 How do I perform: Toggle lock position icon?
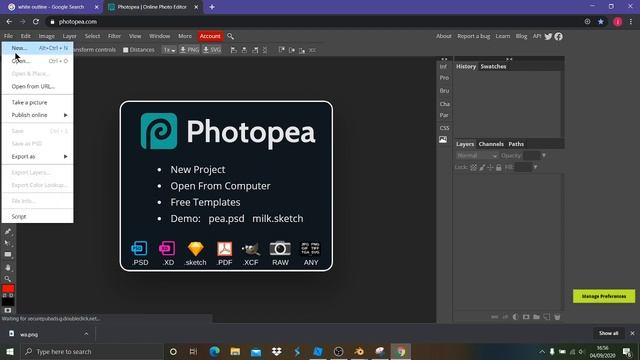pos(490,167)
